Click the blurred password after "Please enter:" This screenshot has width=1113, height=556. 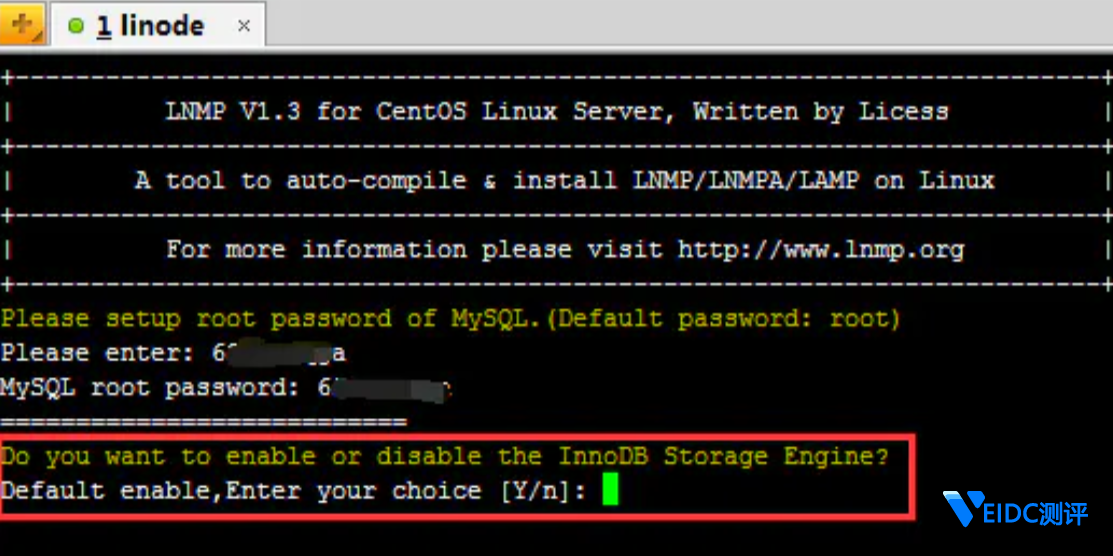pos(278,353)
